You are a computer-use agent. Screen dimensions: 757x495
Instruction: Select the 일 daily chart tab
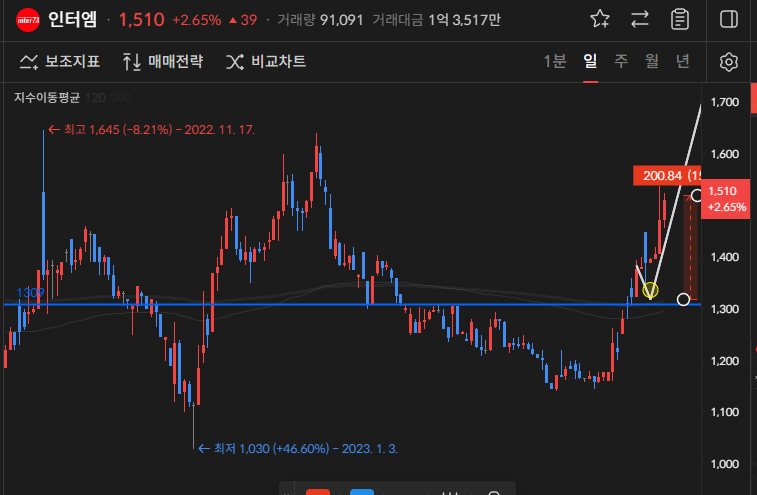590,61
